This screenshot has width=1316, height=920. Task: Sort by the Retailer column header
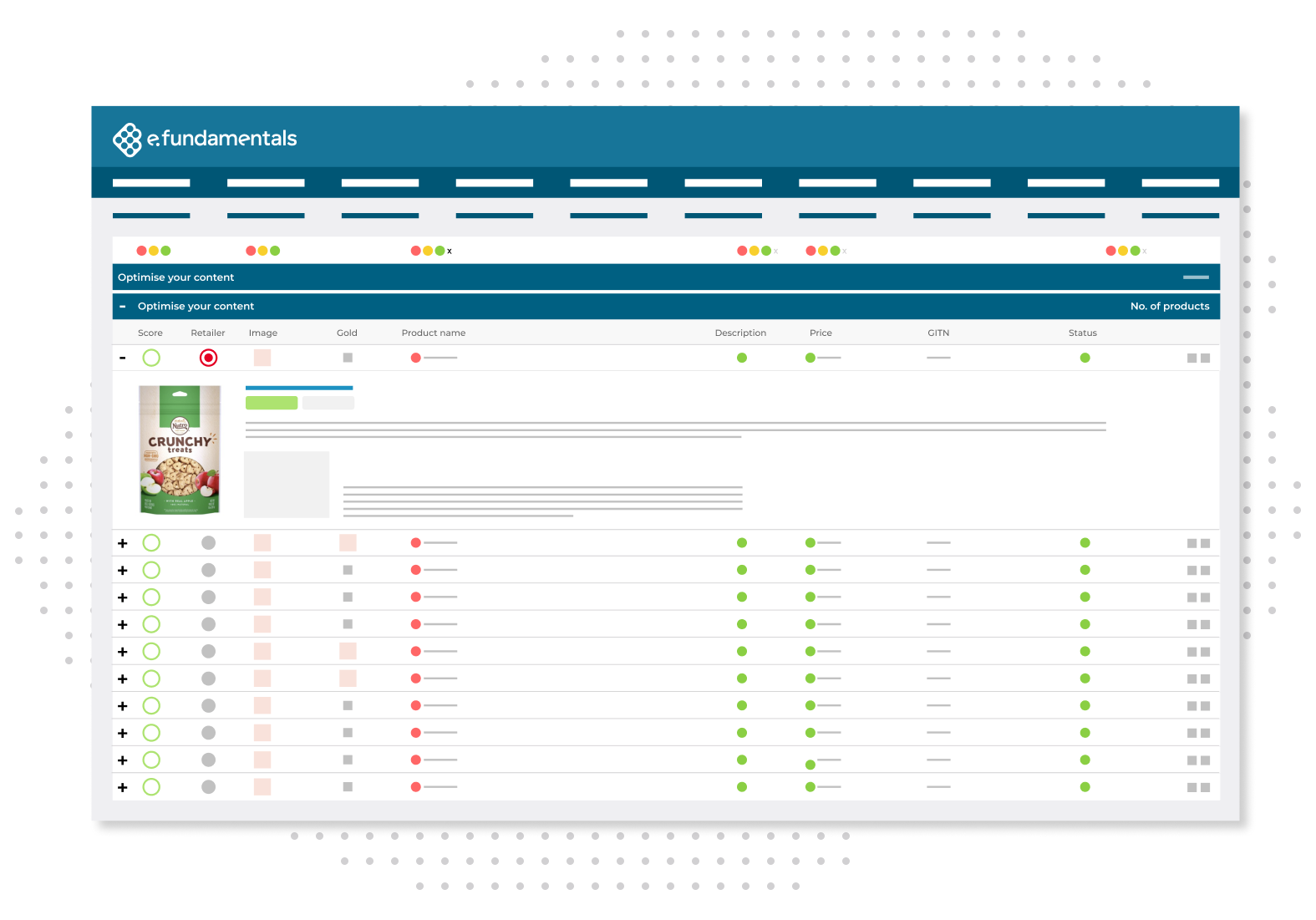tap(208, 333)
